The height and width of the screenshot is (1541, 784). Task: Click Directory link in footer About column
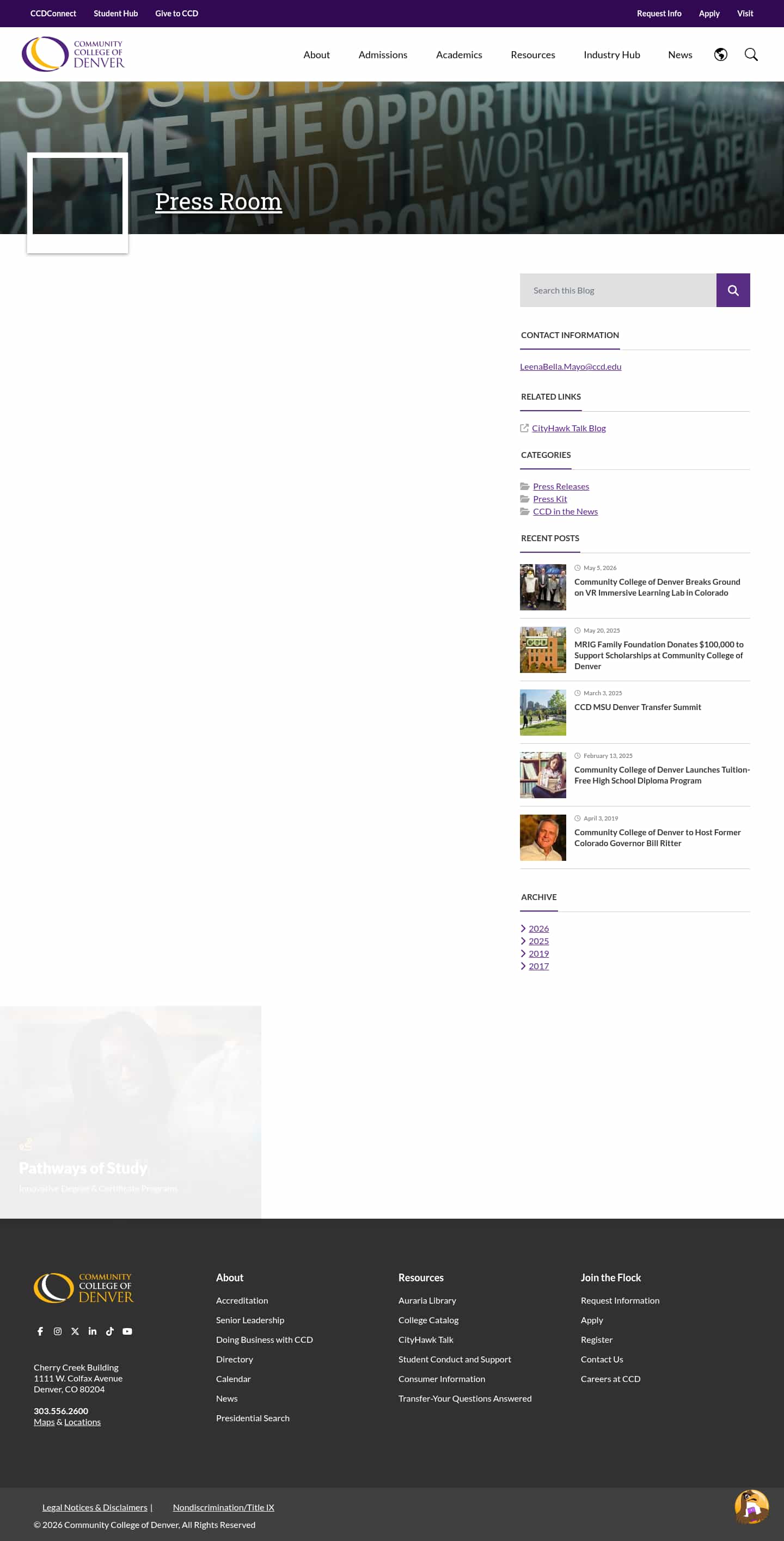click(235, 1359)
